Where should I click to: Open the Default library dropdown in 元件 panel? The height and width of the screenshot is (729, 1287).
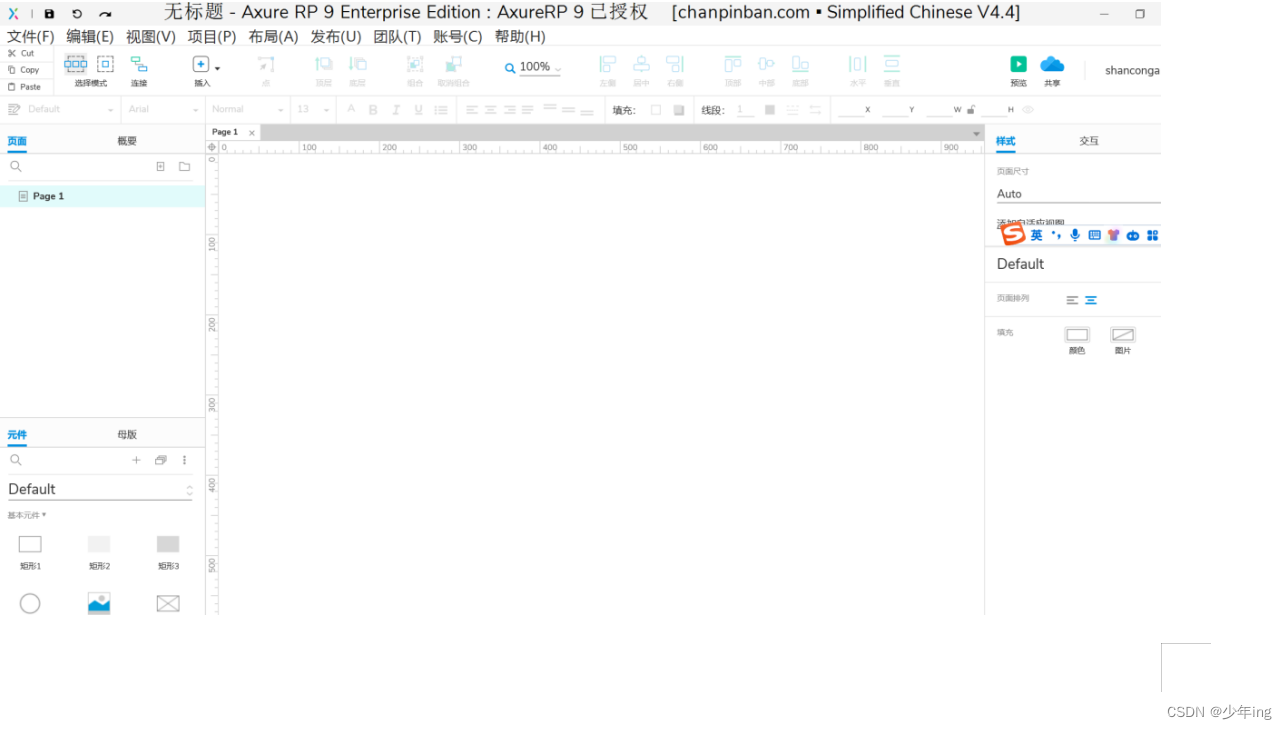(100, 489)
